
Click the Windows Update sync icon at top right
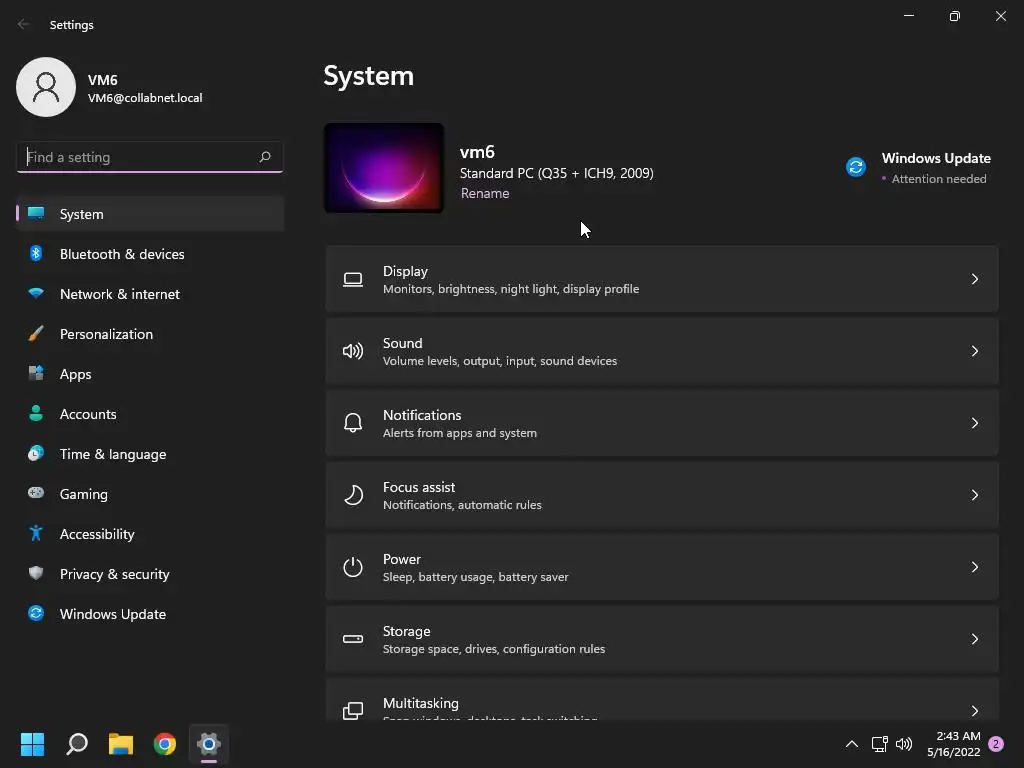pyautogui.click(x=856, y=167)
